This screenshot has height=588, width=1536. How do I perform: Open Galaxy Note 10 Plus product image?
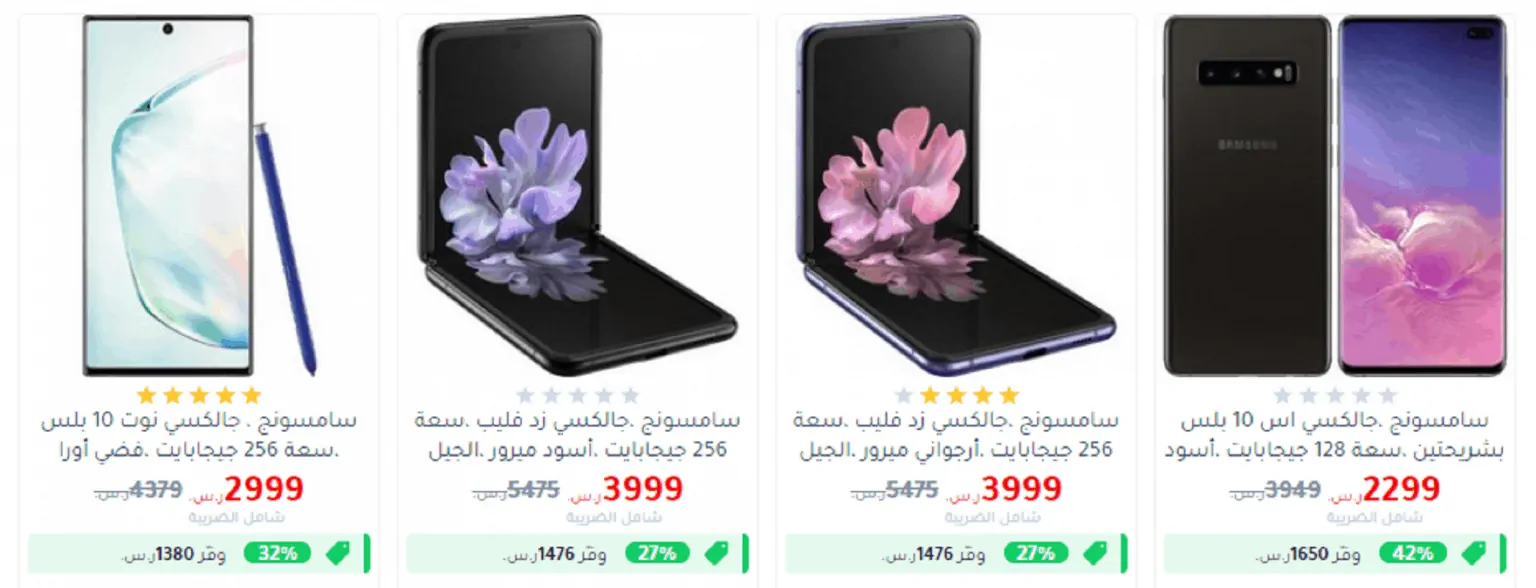point(199,196)
